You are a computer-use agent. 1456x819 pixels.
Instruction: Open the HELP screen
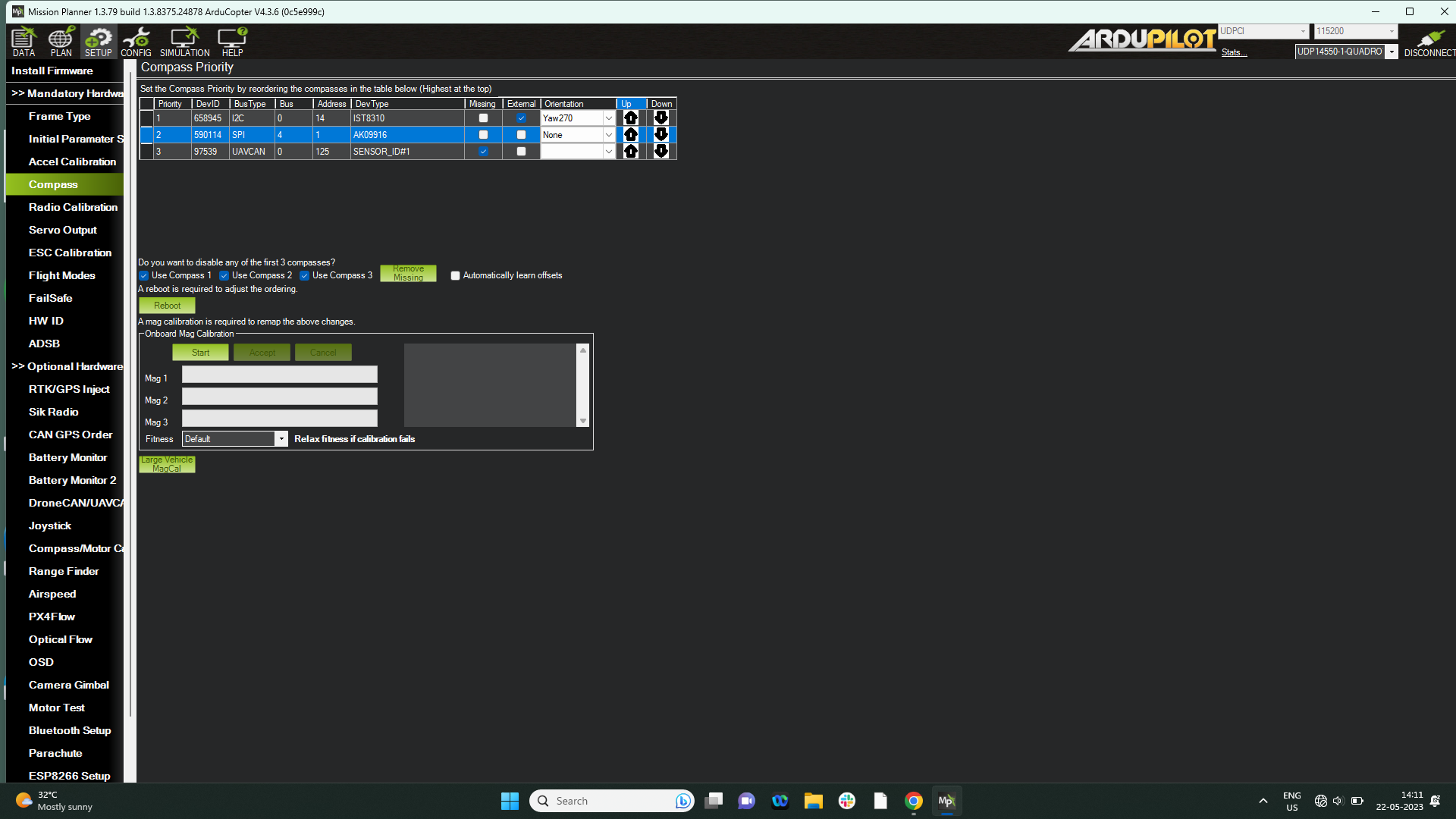[232, 42]
